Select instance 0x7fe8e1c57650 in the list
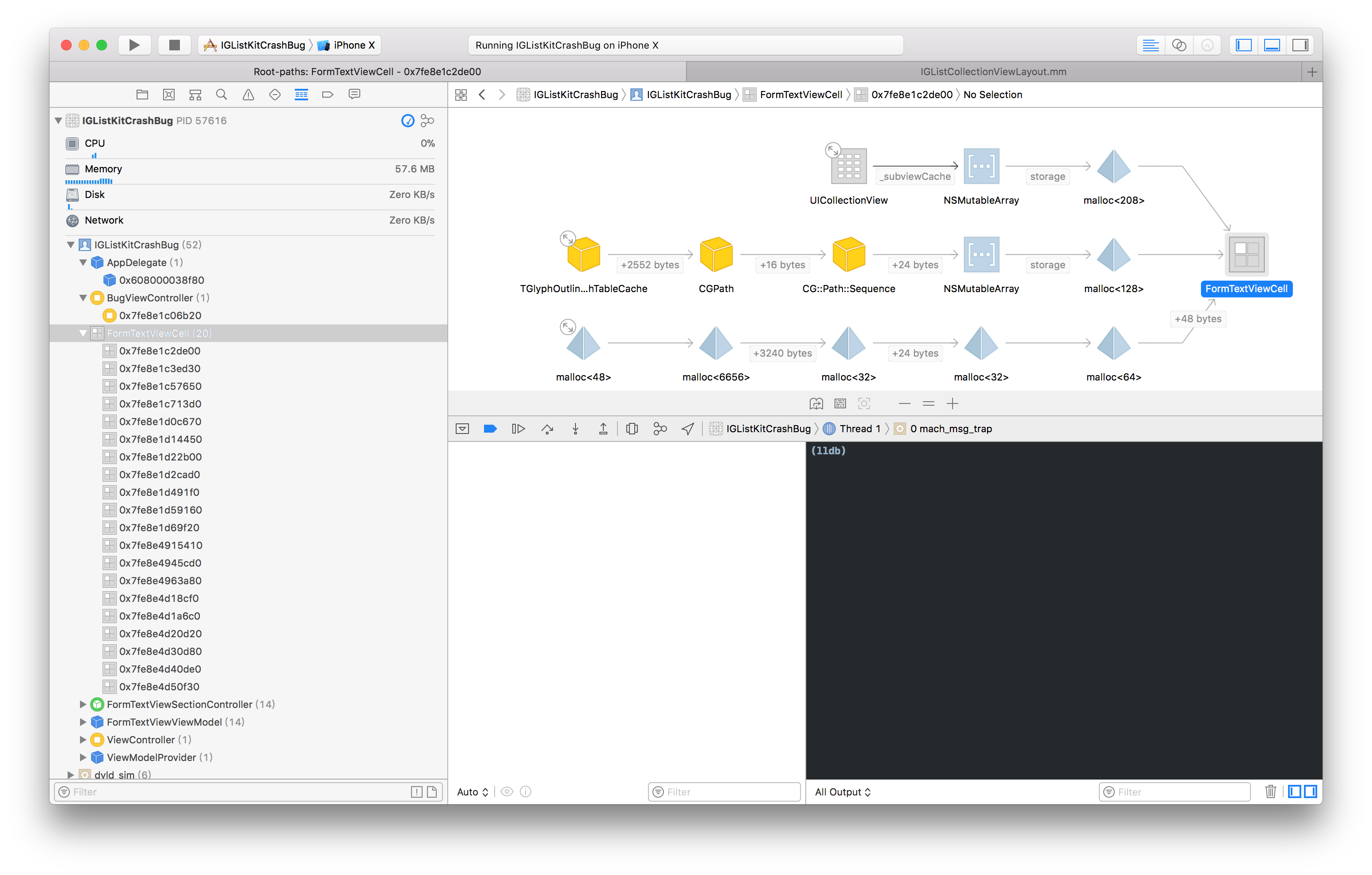1372x875 pixels. tap(160, 386)
